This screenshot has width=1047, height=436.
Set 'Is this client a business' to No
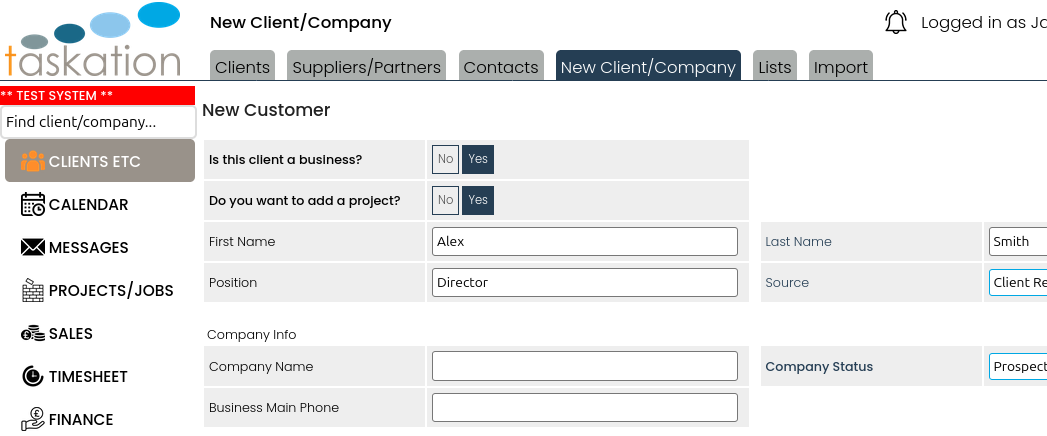pyautogui.click(x=445, y=159)
